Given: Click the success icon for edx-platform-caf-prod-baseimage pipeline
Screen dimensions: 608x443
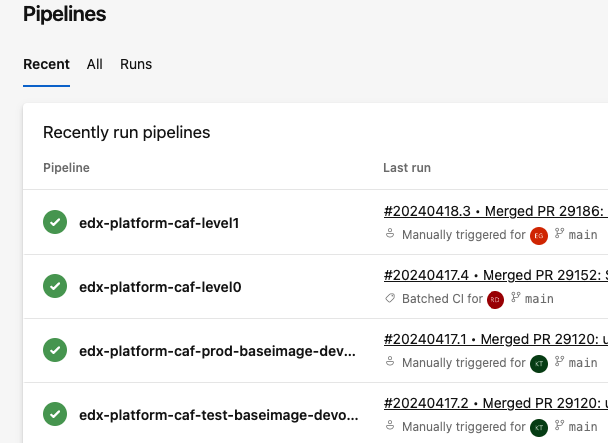Looking at the screenshot, I should 55,351.
